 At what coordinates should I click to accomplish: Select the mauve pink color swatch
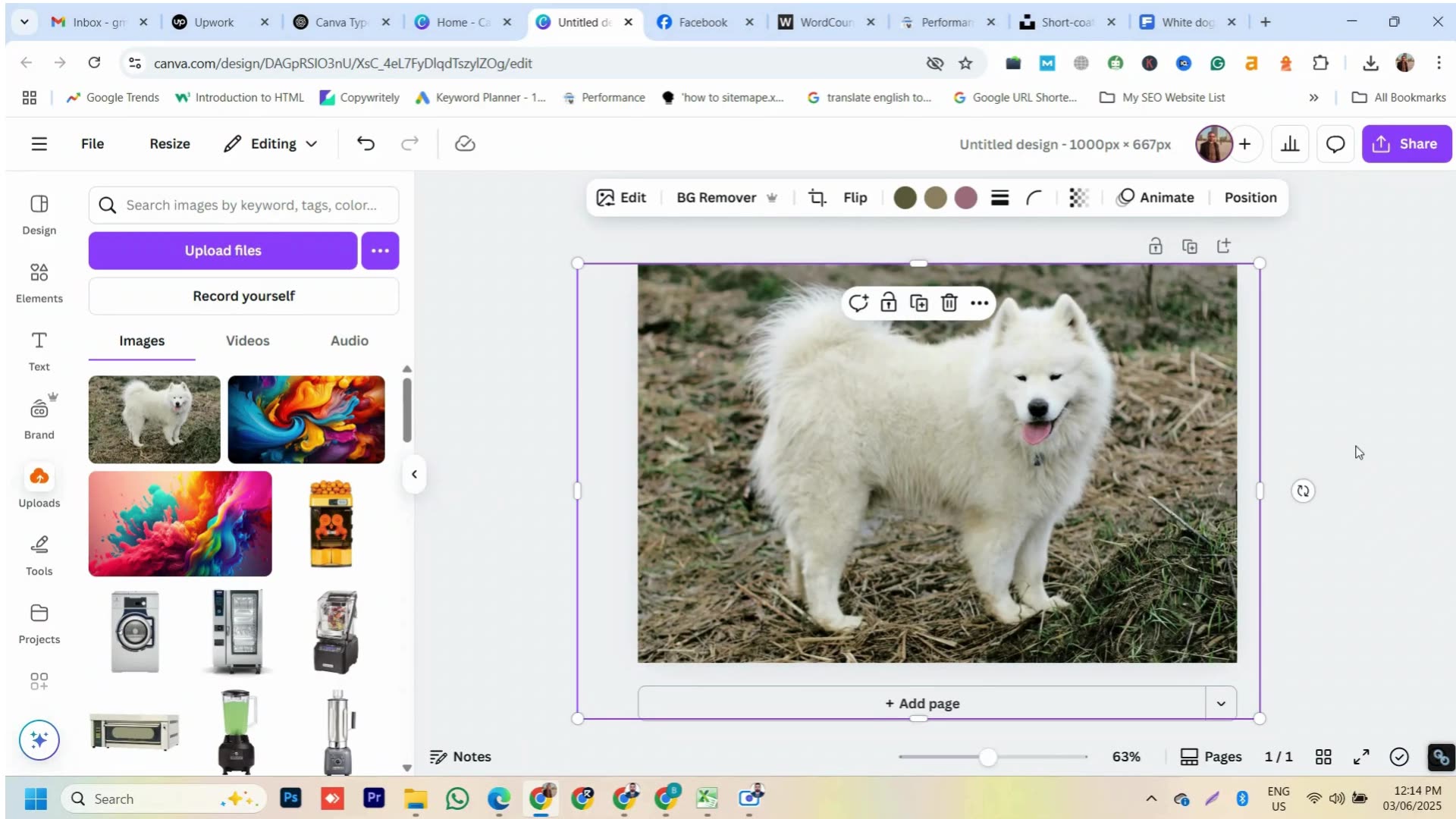click(x=965, y=198)
